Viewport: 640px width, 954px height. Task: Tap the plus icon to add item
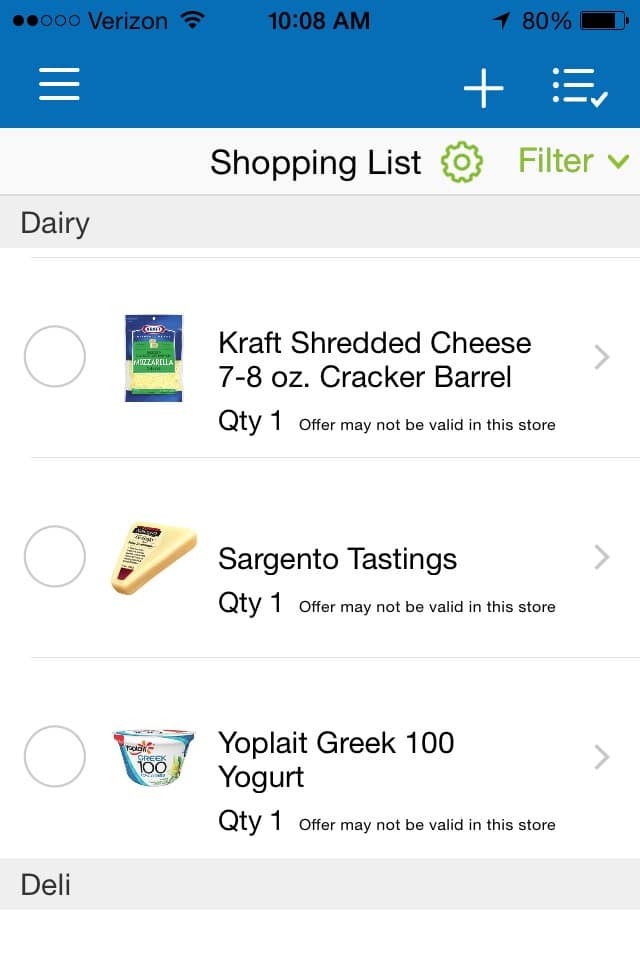tap(484, 88)
